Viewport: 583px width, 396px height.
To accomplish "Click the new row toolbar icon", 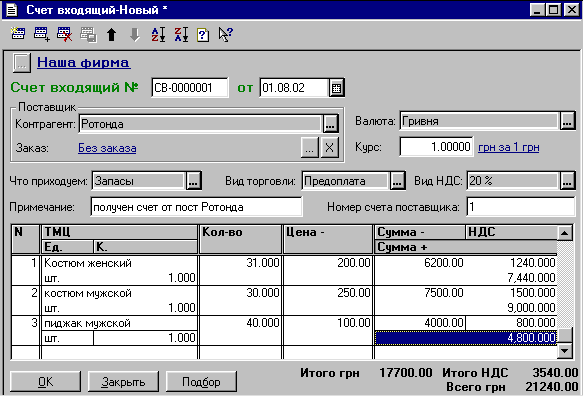I will pyautogui.click(x=17, y=34).
